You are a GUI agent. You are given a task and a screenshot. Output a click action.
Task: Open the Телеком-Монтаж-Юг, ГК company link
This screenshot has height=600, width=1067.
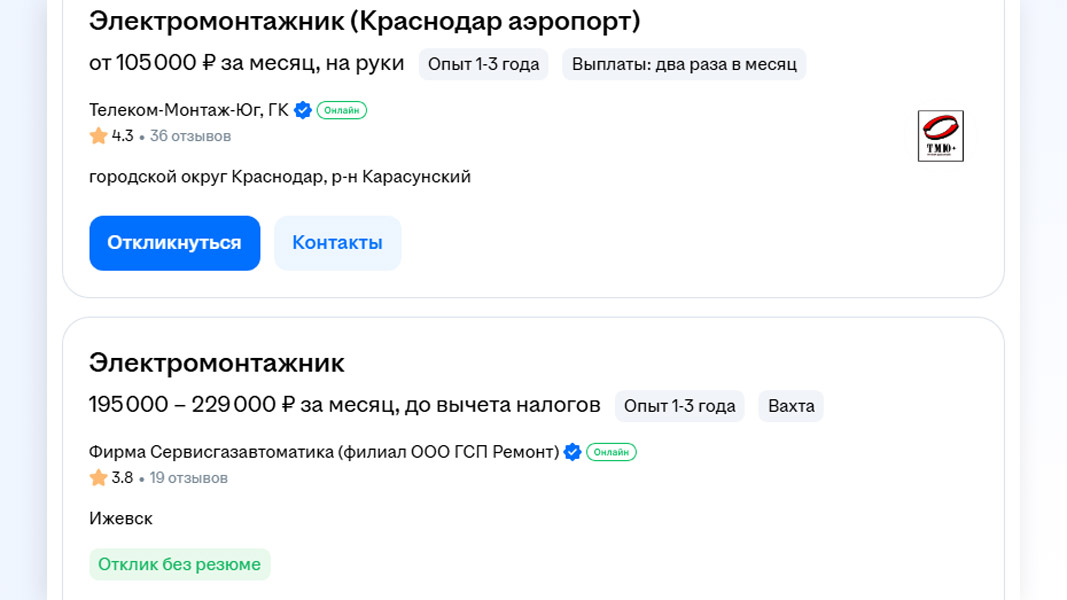tap(188, 110)
